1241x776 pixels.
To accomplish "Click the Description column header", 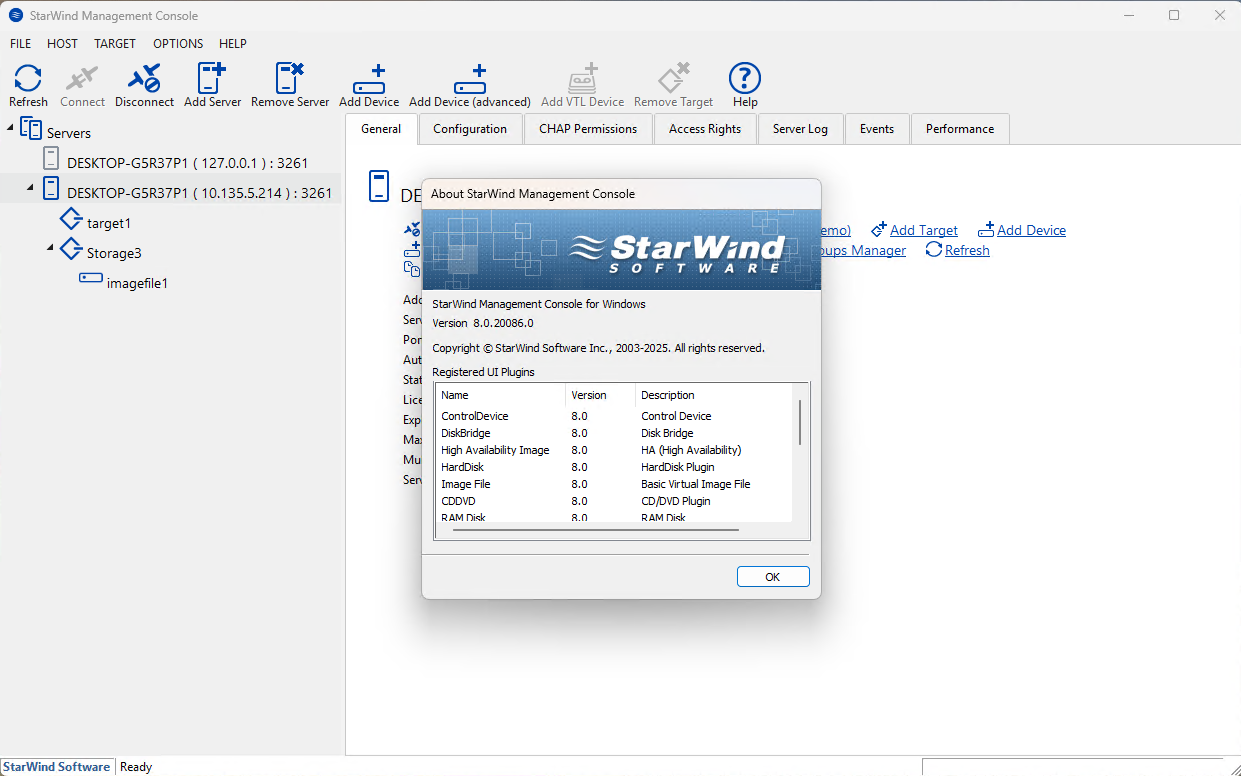I will 714,395.
